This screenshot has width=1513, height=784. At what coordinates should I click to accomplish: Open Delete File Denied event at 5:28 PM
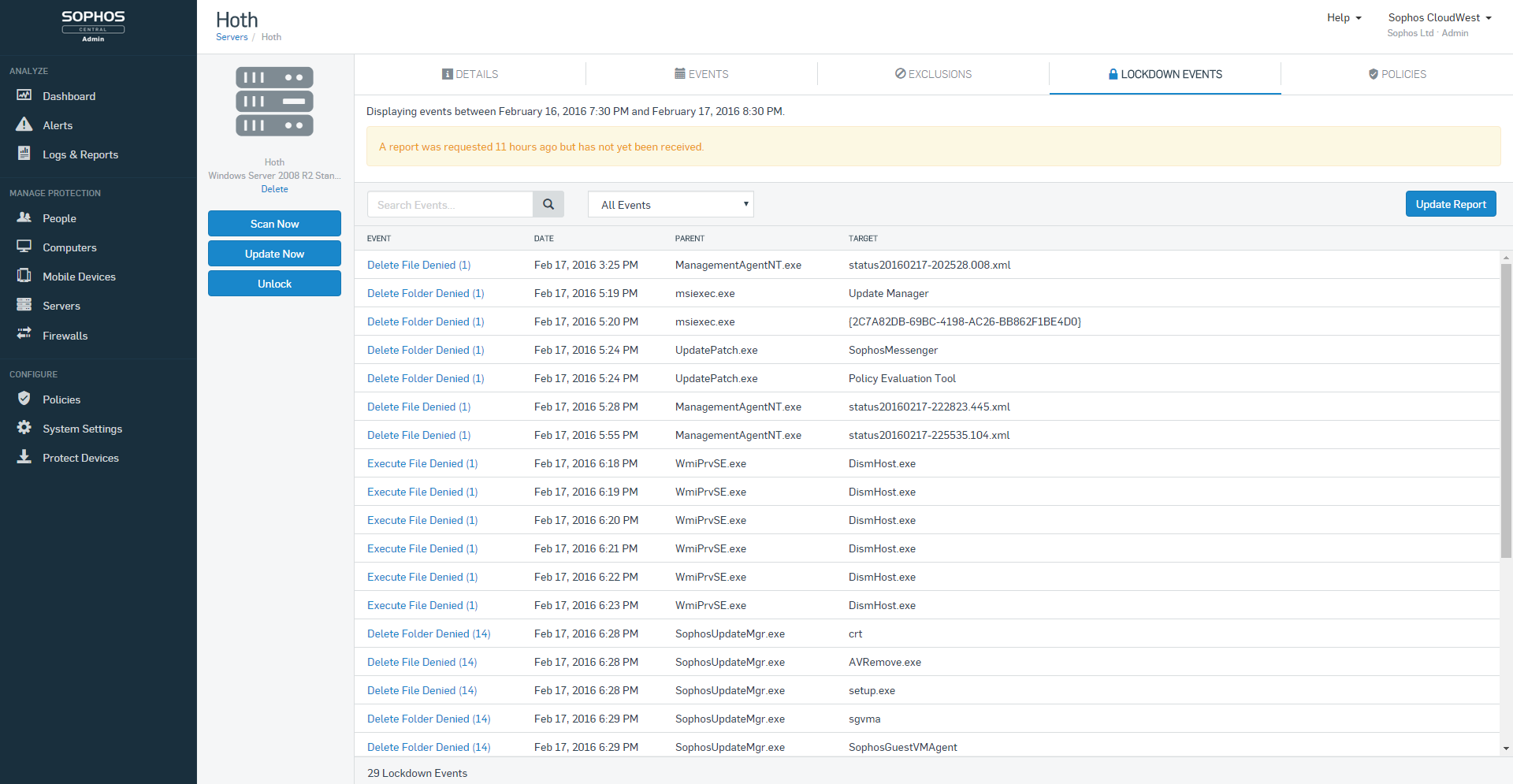418,407
